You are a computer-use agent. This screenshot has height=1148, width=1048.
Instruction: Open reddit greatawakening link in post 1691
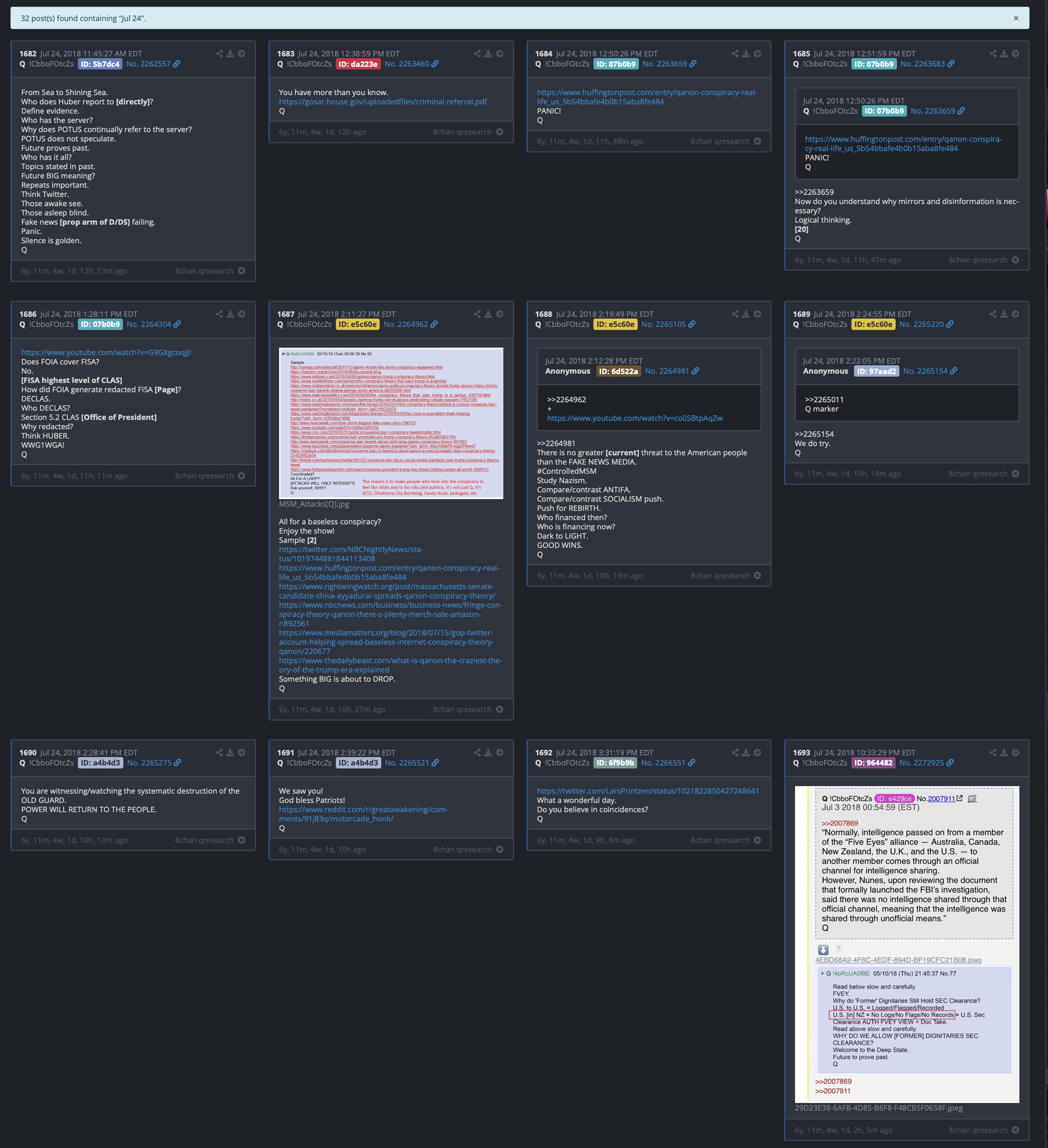(363, 814)
